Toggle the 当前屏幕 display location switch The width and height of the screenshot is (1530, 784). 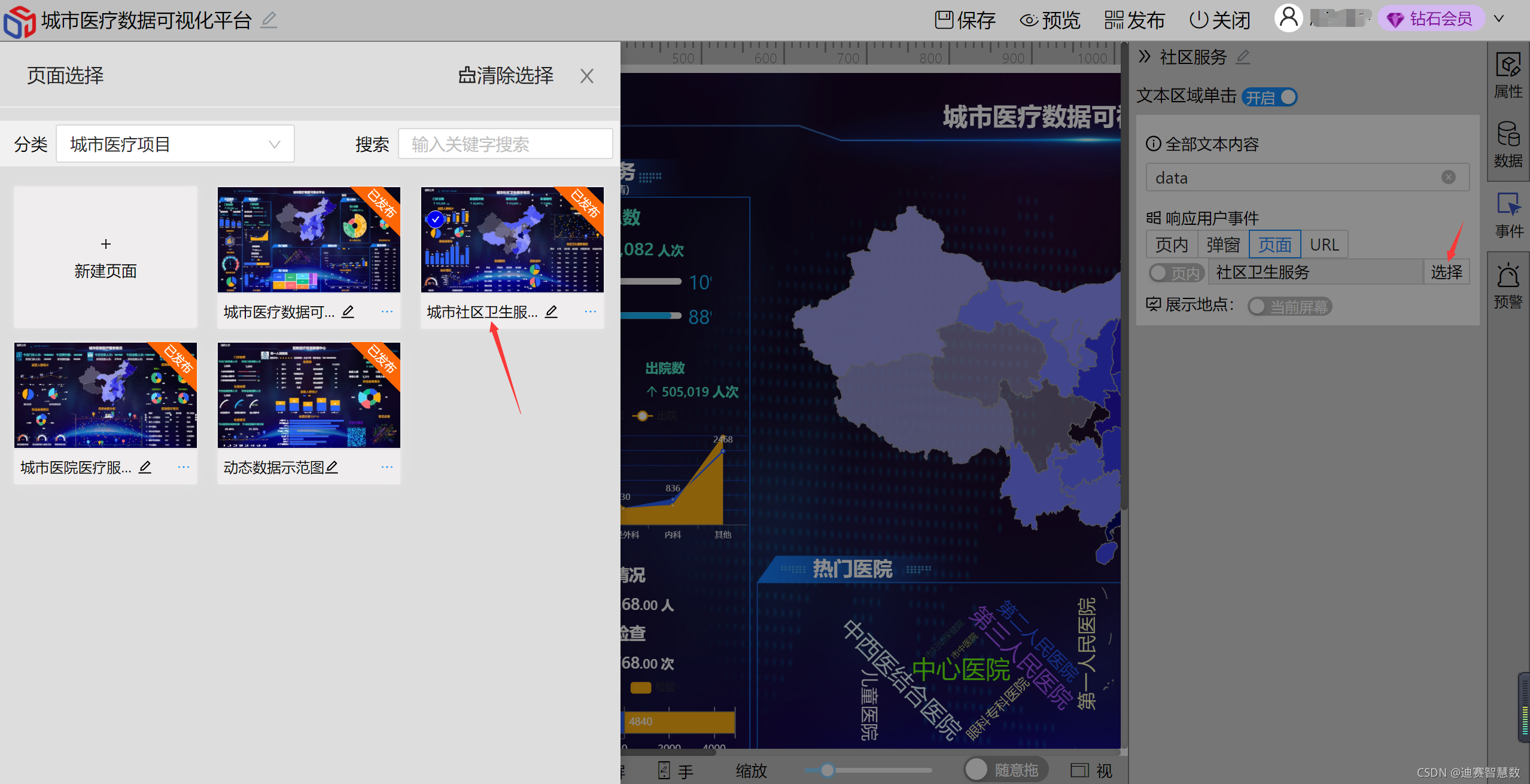[x=1289, y=307]
